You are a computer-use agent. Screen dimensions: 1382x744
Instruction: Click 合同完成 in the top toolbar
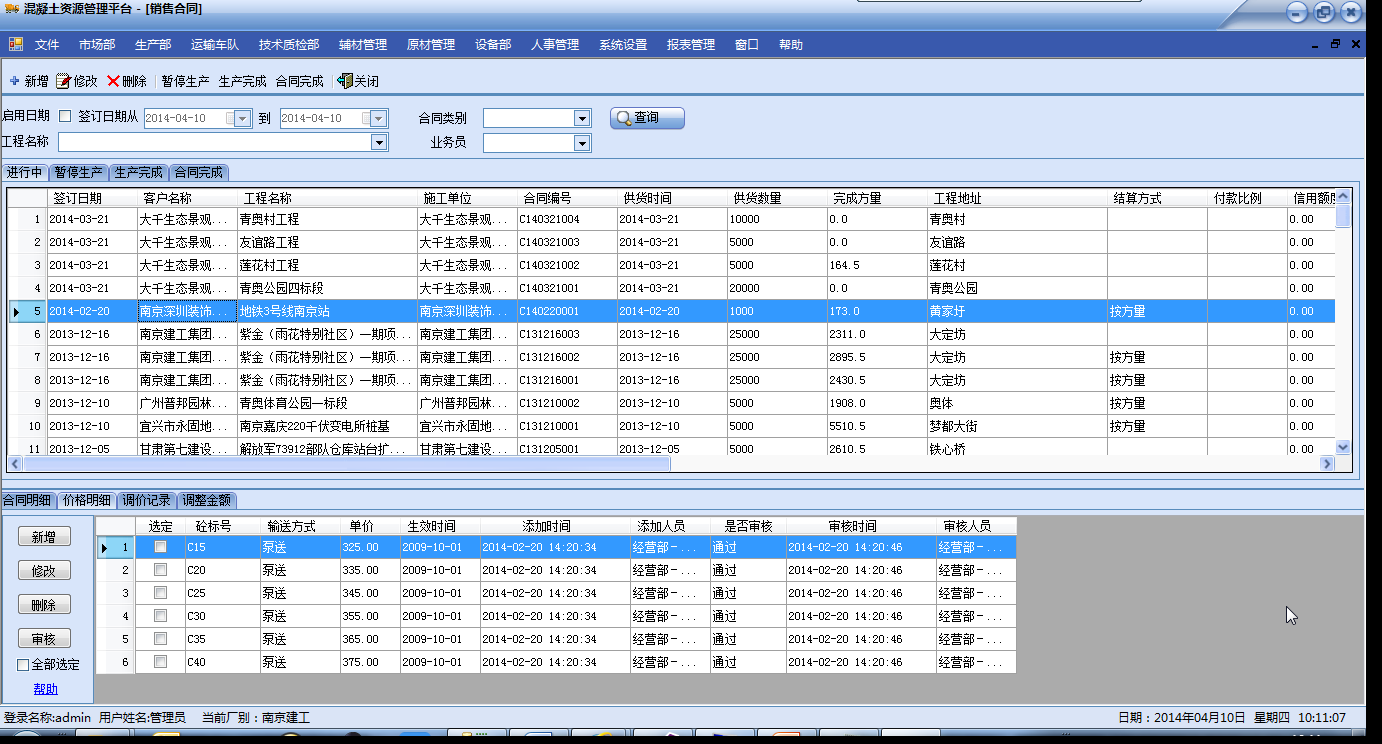(299, 81)
